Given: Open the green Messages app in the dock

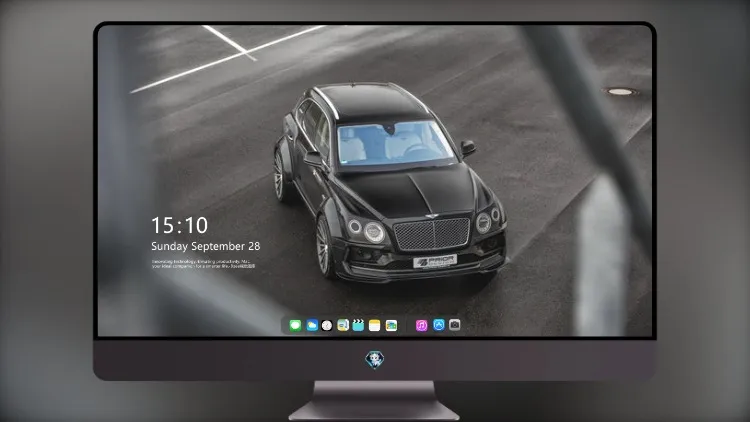Looking at the screenshot, I should click(295, 325).
